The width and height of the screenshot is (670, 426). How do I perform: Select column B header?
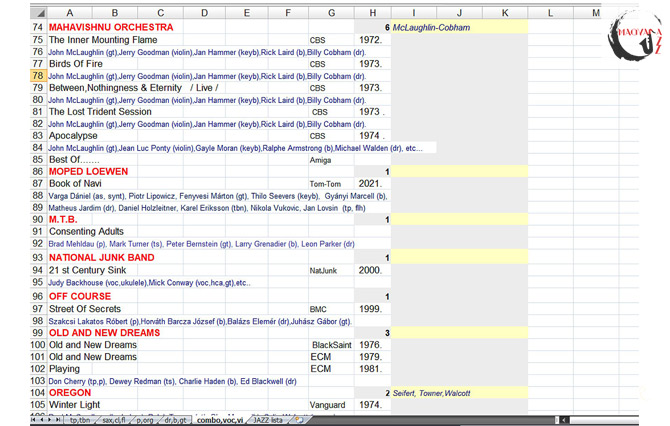[x=115, y=13]
